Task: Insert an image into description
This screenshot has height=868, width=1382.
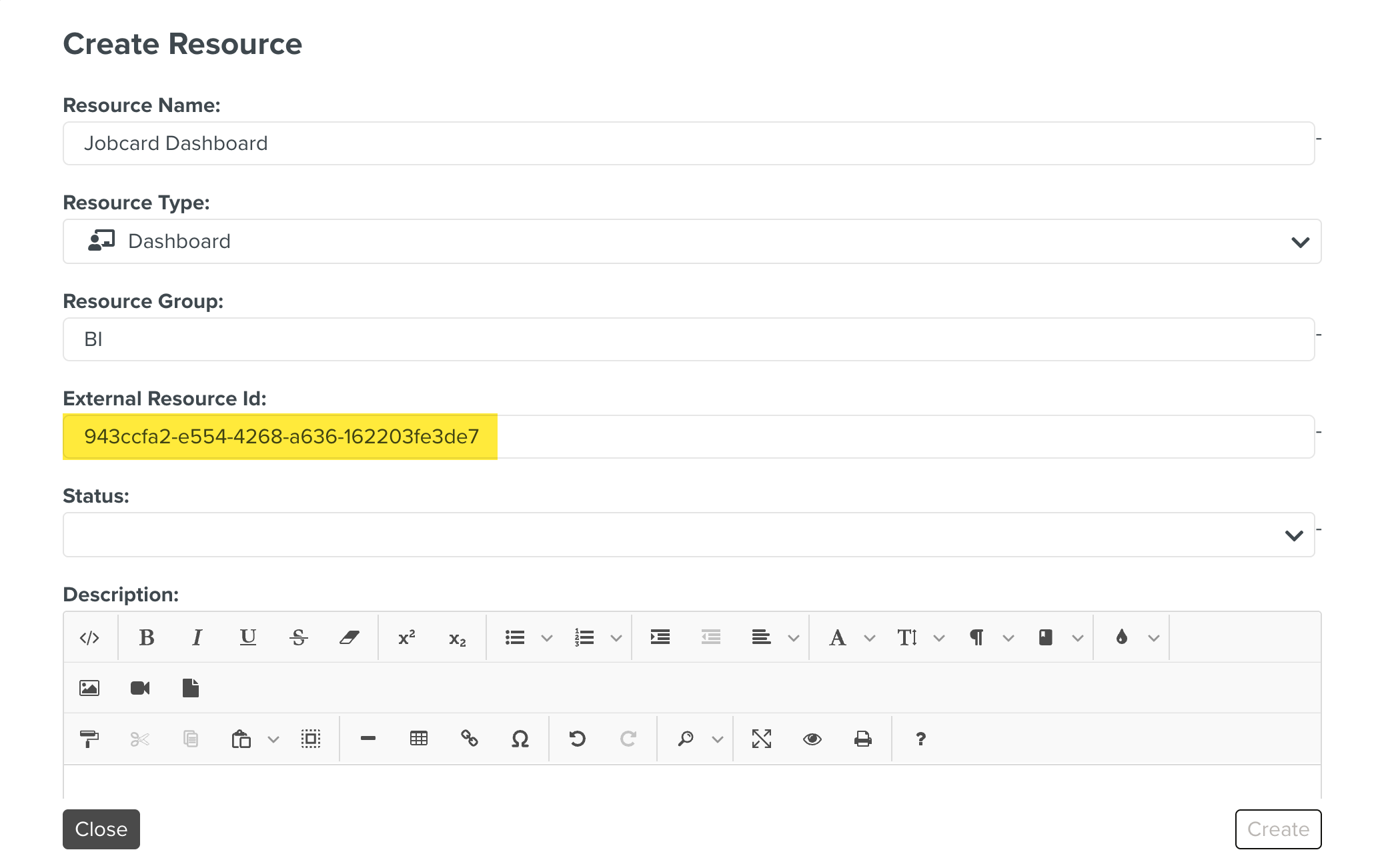Action: [x=89, y=688]
